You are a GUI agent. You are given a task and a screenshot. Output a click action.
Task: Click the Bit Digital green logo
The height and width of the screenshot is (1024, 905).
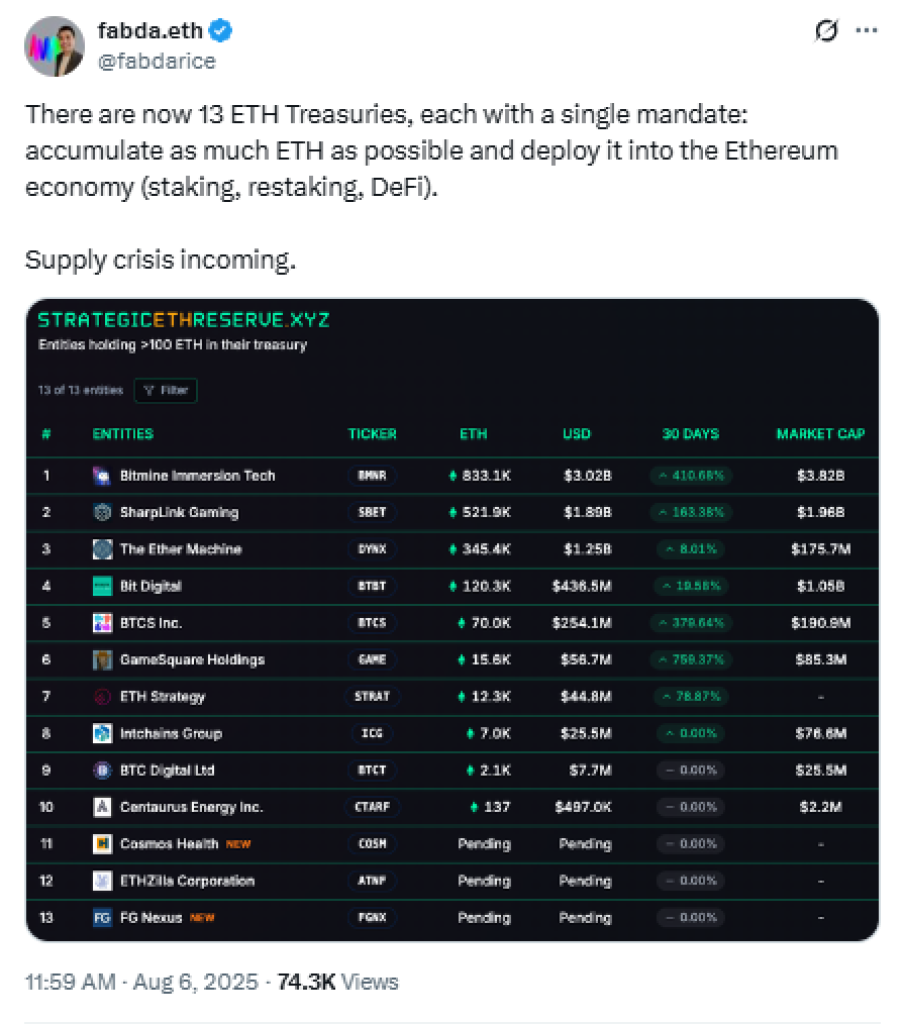102,586
